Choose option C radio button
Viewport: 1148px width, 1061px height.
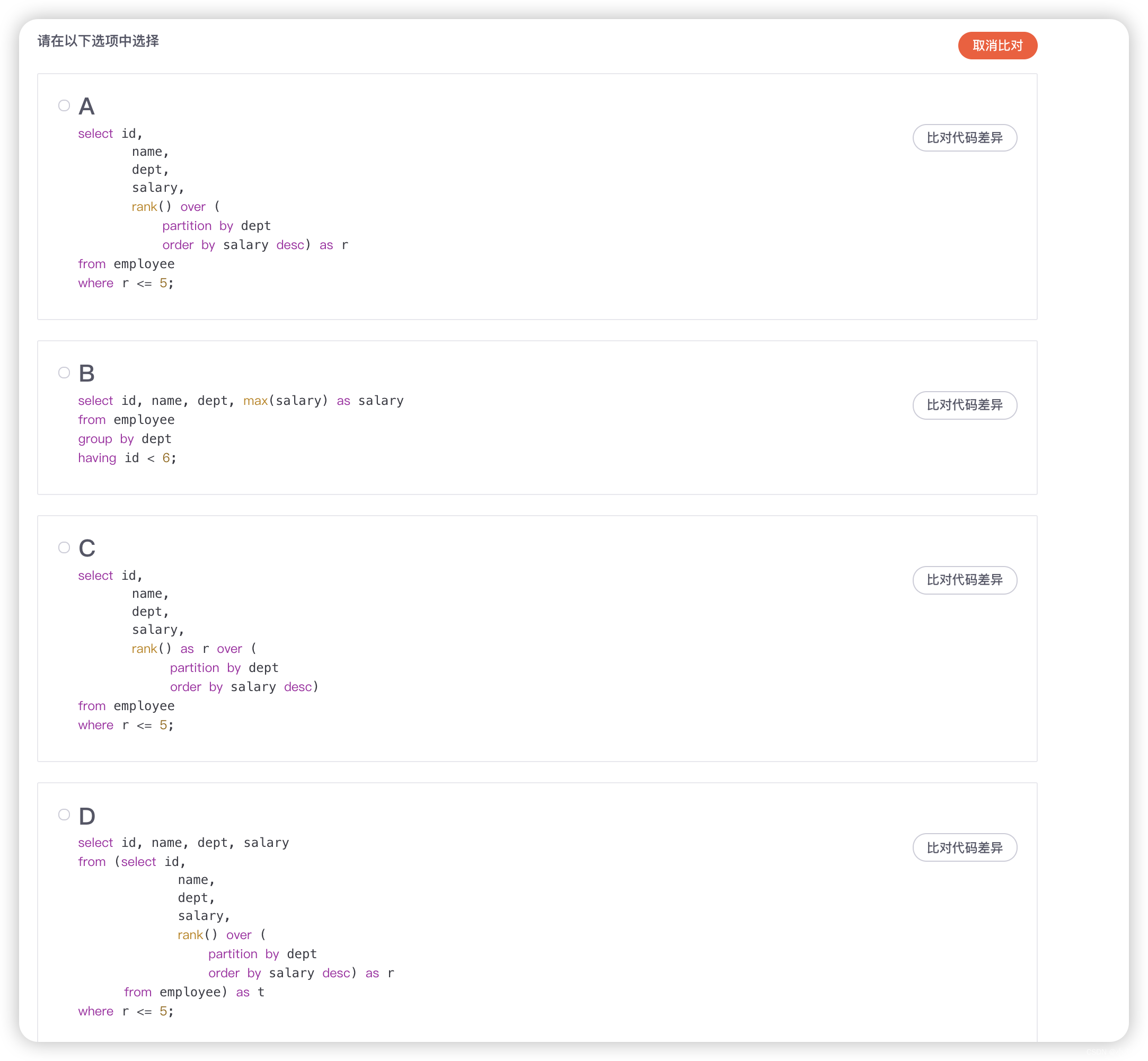[x=64, y=548]
